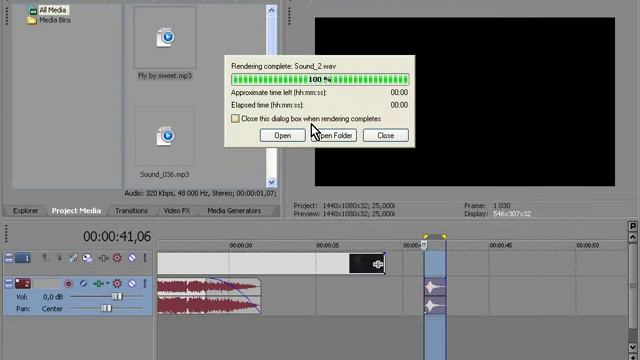Select audio track number 2 badge

tap(23, 283)
